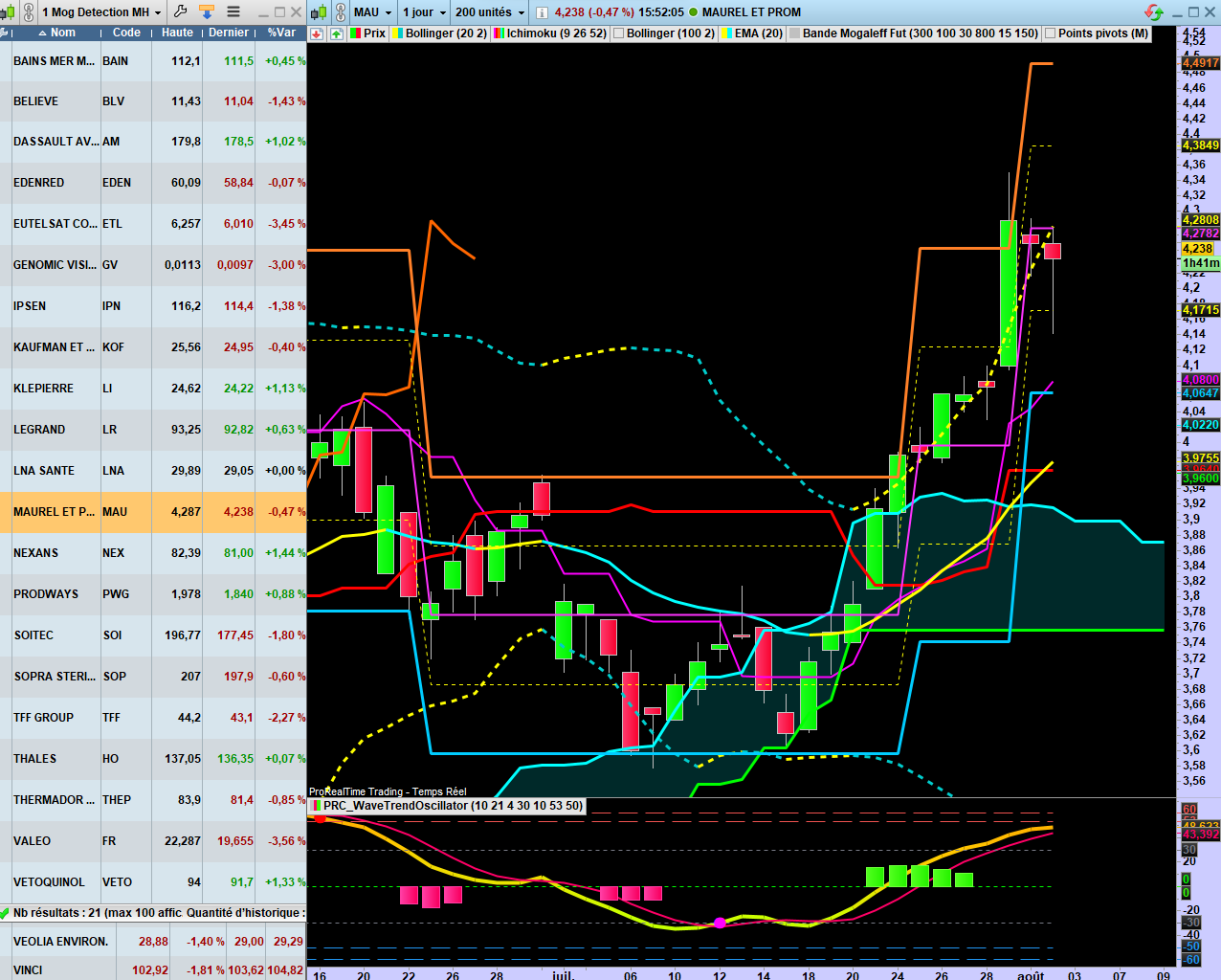The width and height of the screenshot is (1221, 980).
Task: Click the candlestick icon in the screener panel
Action: [8, 12]
